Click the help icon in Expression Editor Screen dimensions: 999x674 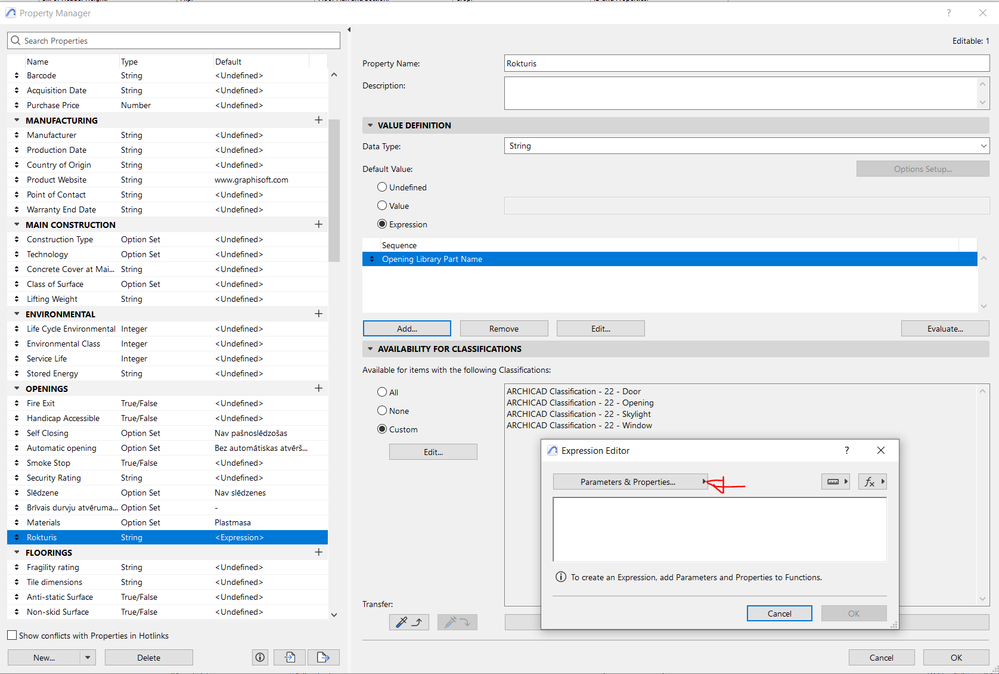[x=846, y=450]
